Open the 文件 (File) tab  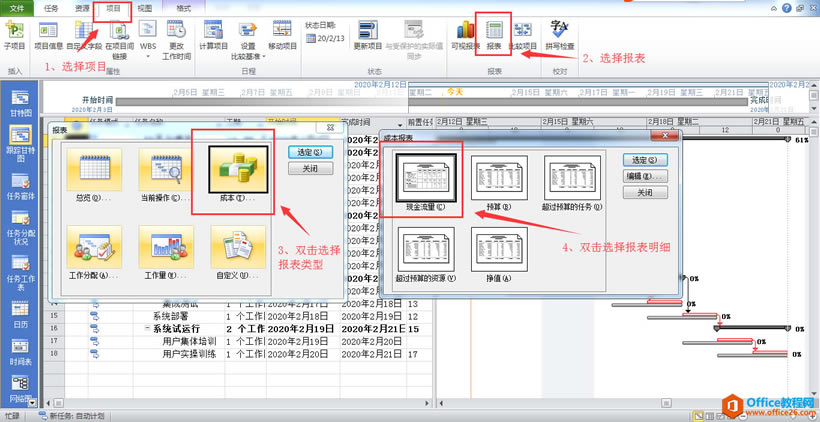[17, 8]
